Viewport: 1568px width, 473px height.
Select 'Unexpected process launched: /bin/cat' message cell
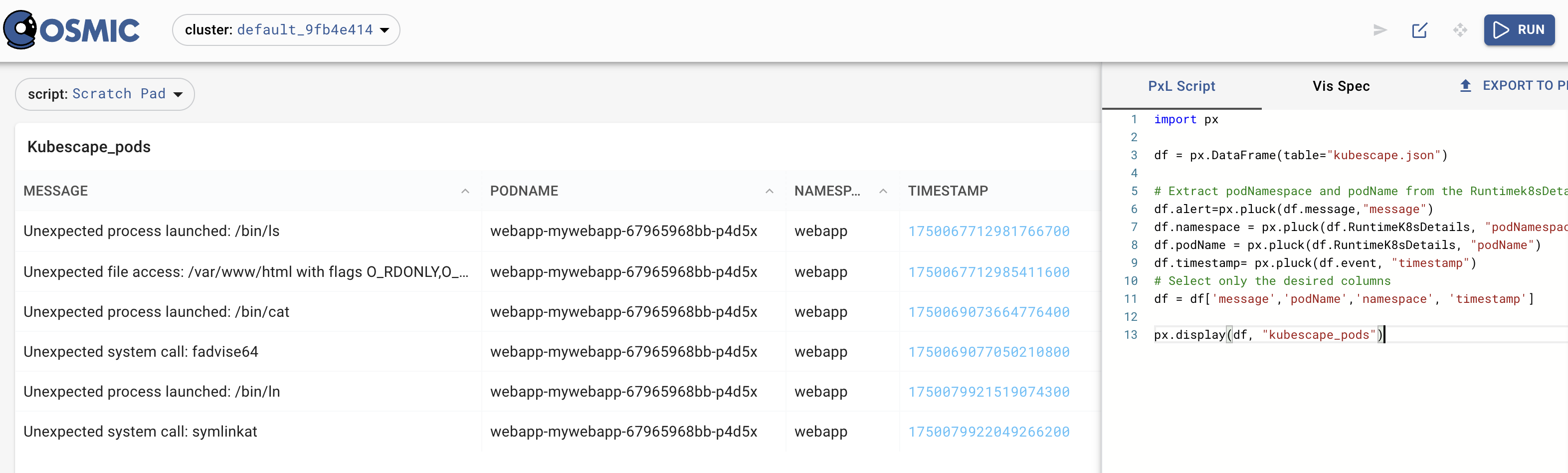pos(157,312)
